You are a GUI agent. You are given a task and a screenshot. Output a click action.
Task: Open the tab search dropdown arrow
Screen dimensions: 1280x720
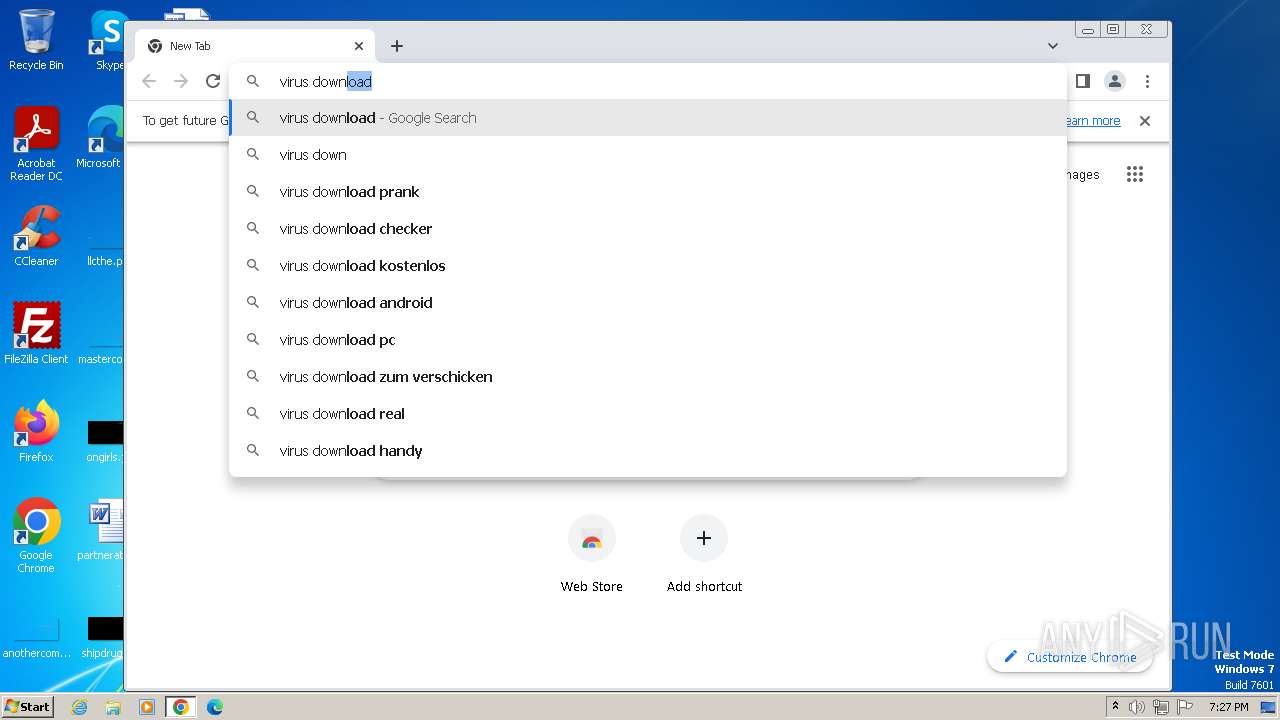[x=1053, y=46]
